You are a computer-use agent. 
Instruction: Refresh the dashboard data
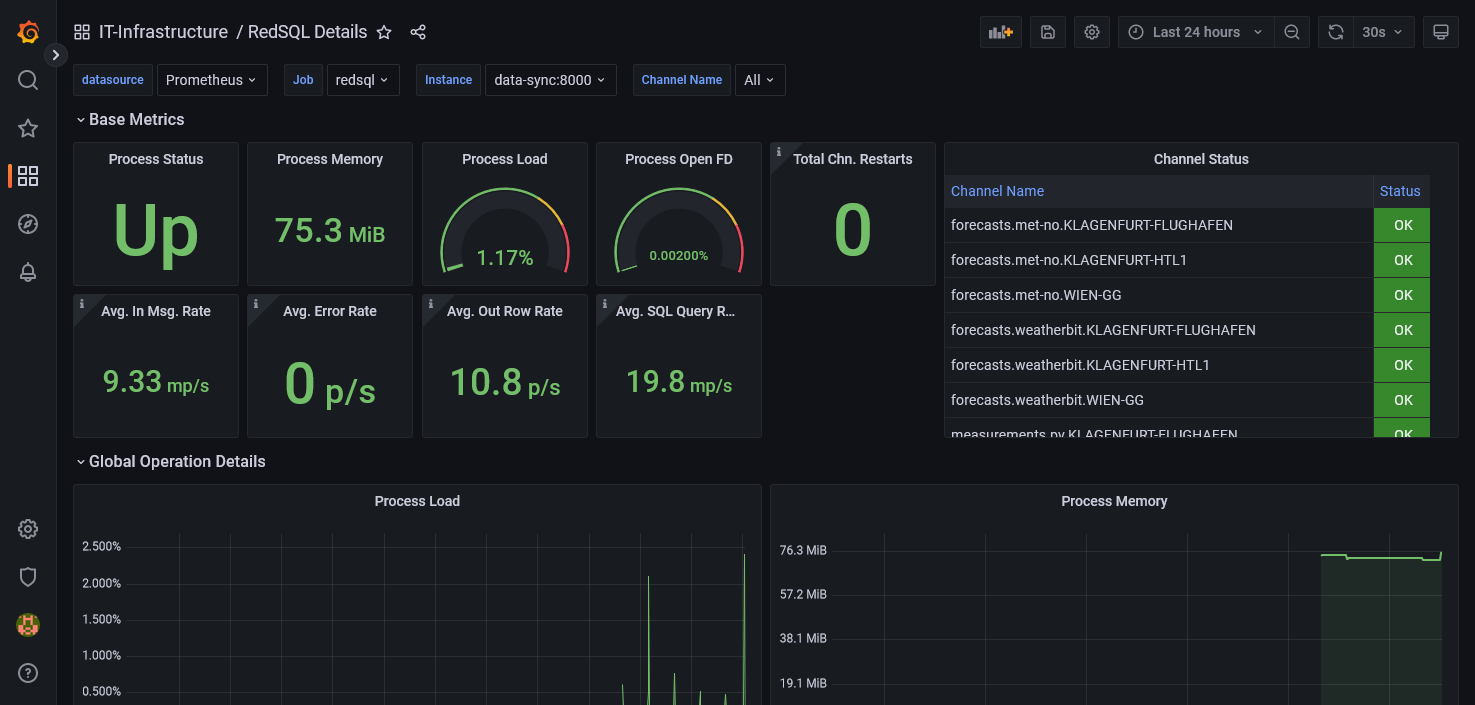point(1335,31)
